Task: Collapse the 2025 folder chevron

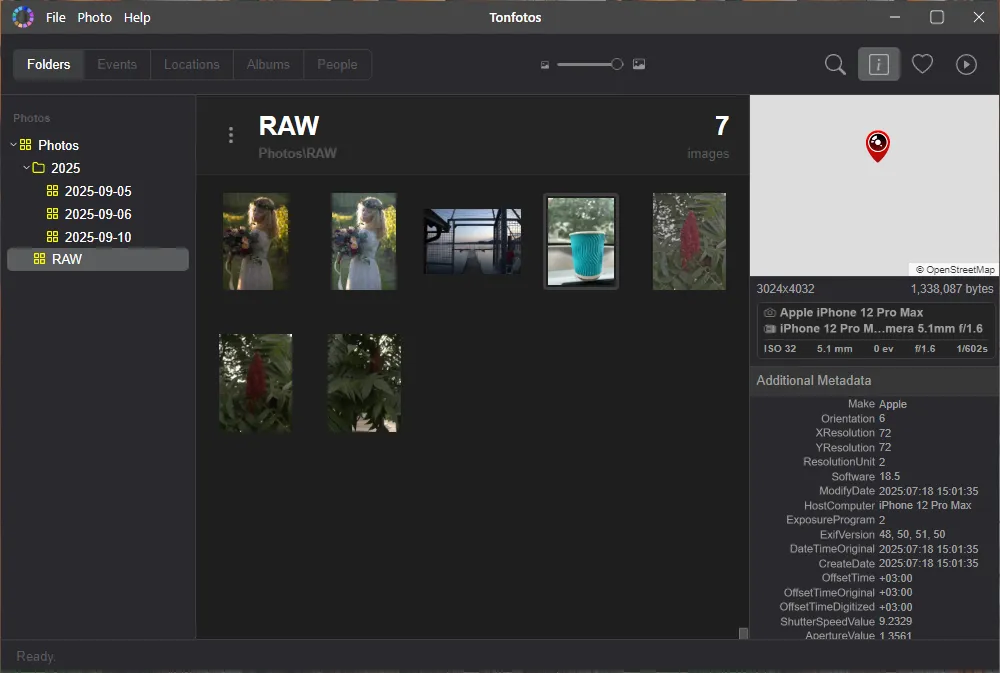Action: coord(26,168)
